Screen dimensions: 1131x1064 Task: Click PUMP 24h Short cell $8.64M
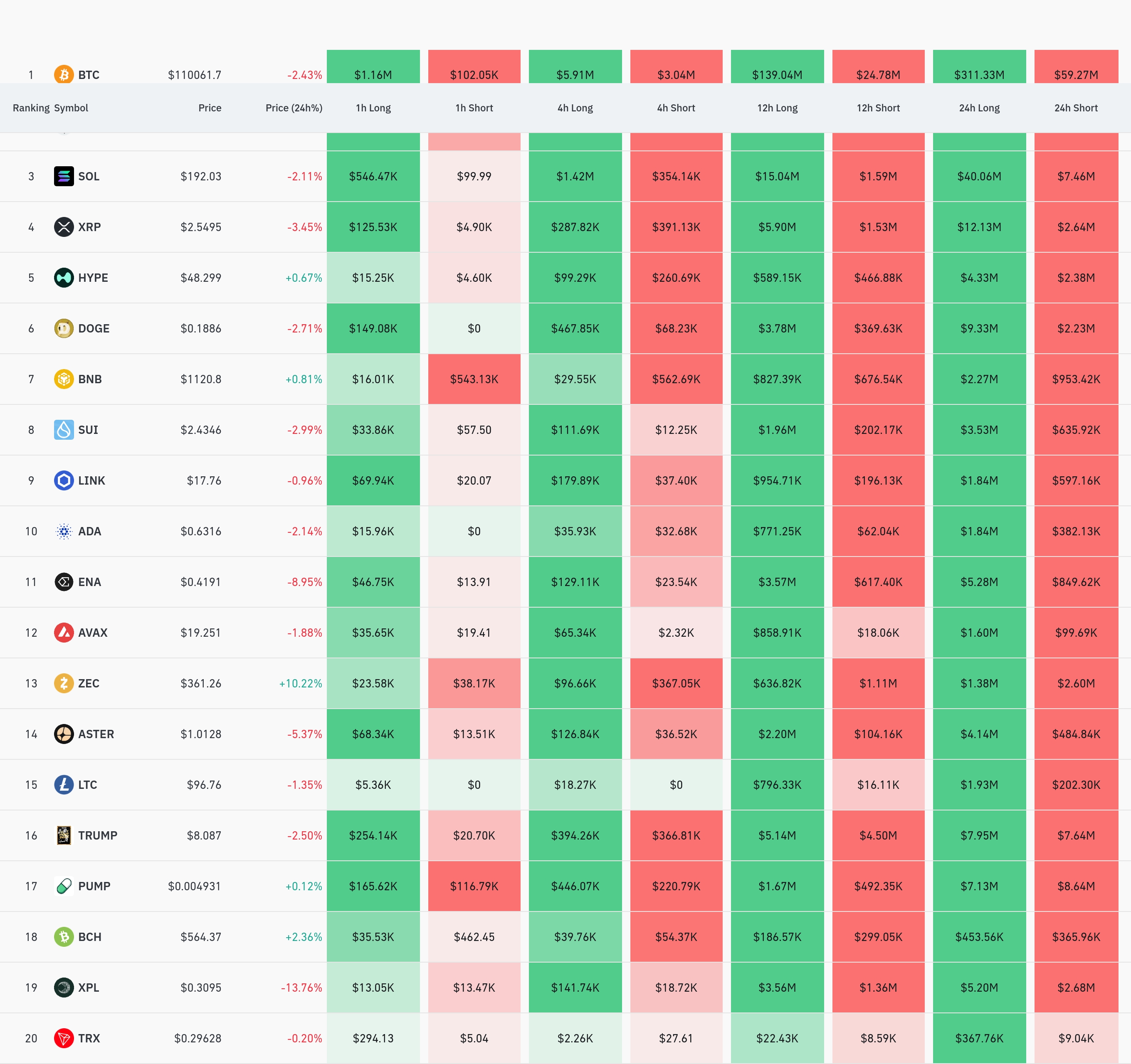[1076, 886]
